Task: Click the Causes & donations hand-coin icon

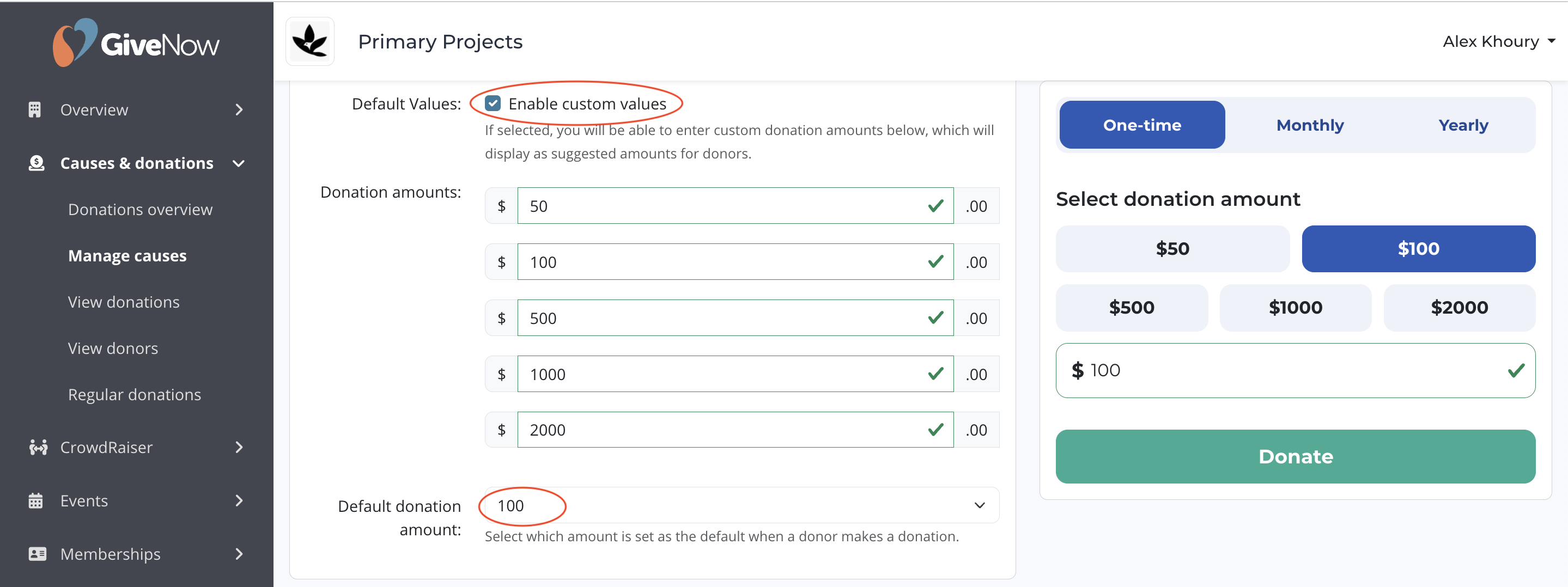Action: (x=37, y=163)
